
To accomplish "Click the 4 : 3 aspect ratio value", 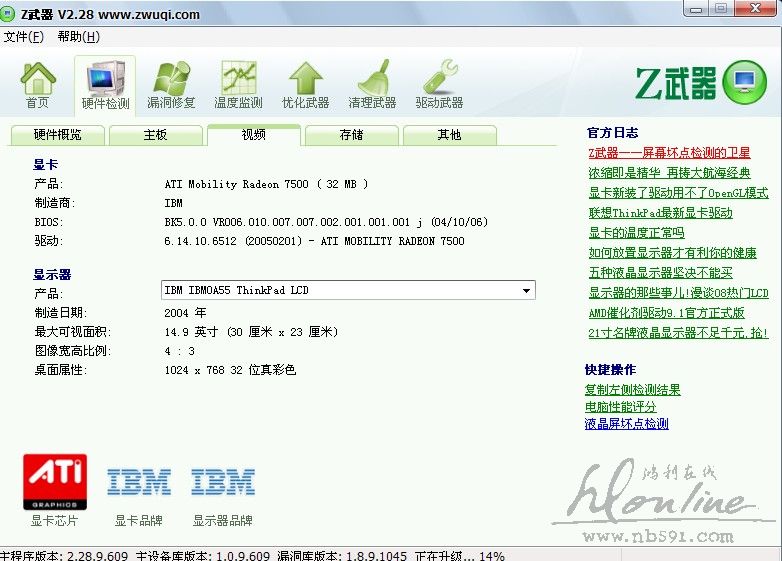I will click(x=180, y=351).
